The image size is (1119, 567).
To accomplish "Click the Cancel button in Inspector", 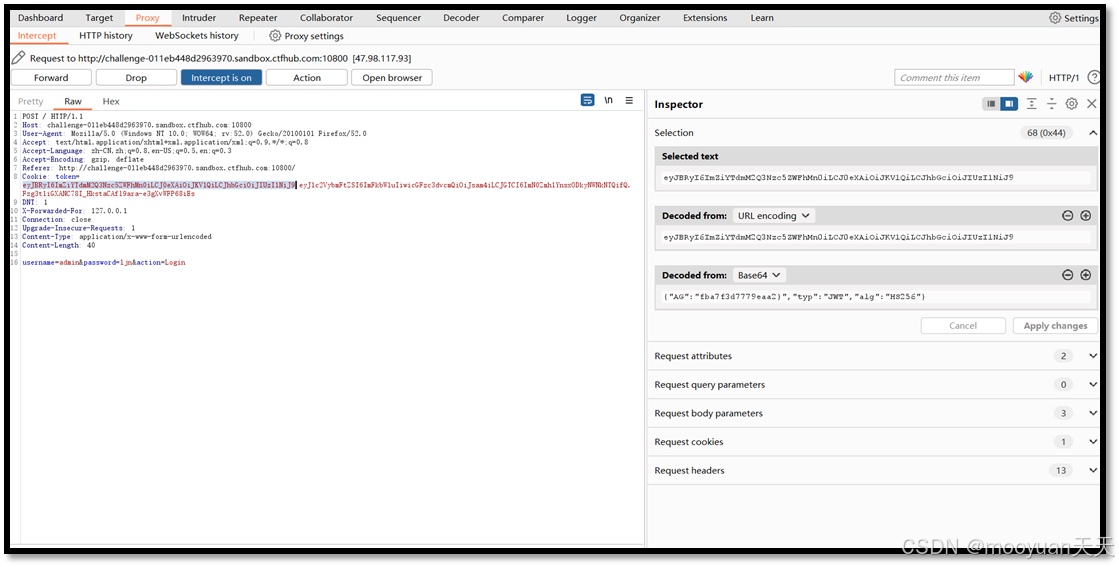I will [963, 325].
